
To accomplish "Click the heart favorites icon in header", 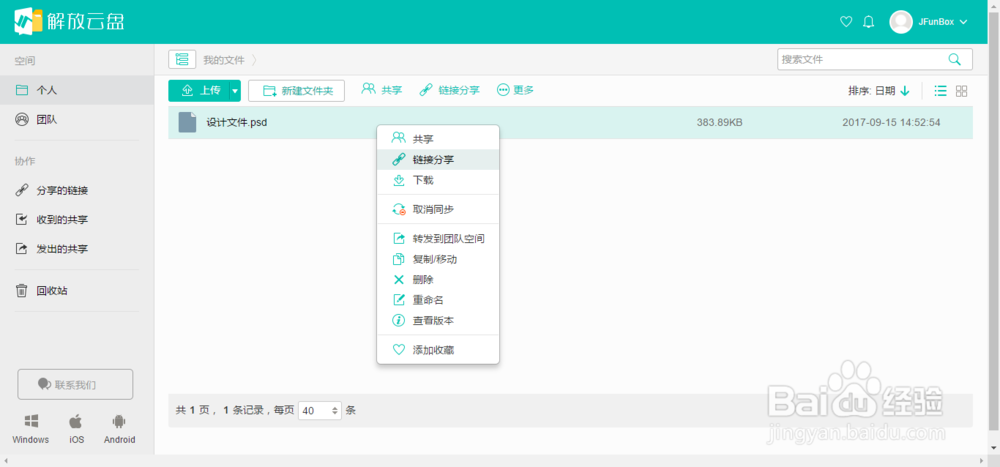I will click(x=846, y=22).
